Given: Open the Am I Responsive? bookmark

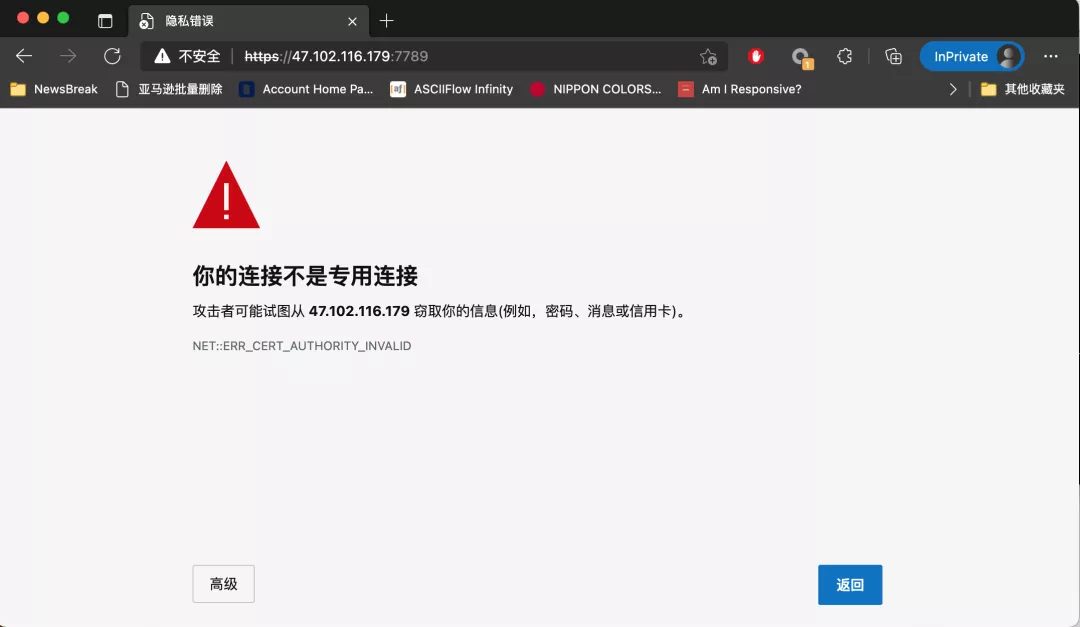Looking at the screenshot, I should 740,89.
